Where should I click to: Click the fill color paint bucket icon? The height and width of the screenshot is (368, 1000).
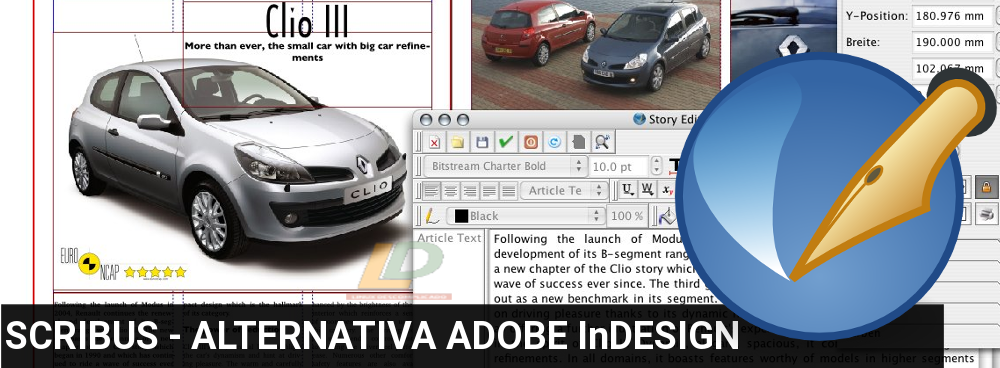point(666,216)
